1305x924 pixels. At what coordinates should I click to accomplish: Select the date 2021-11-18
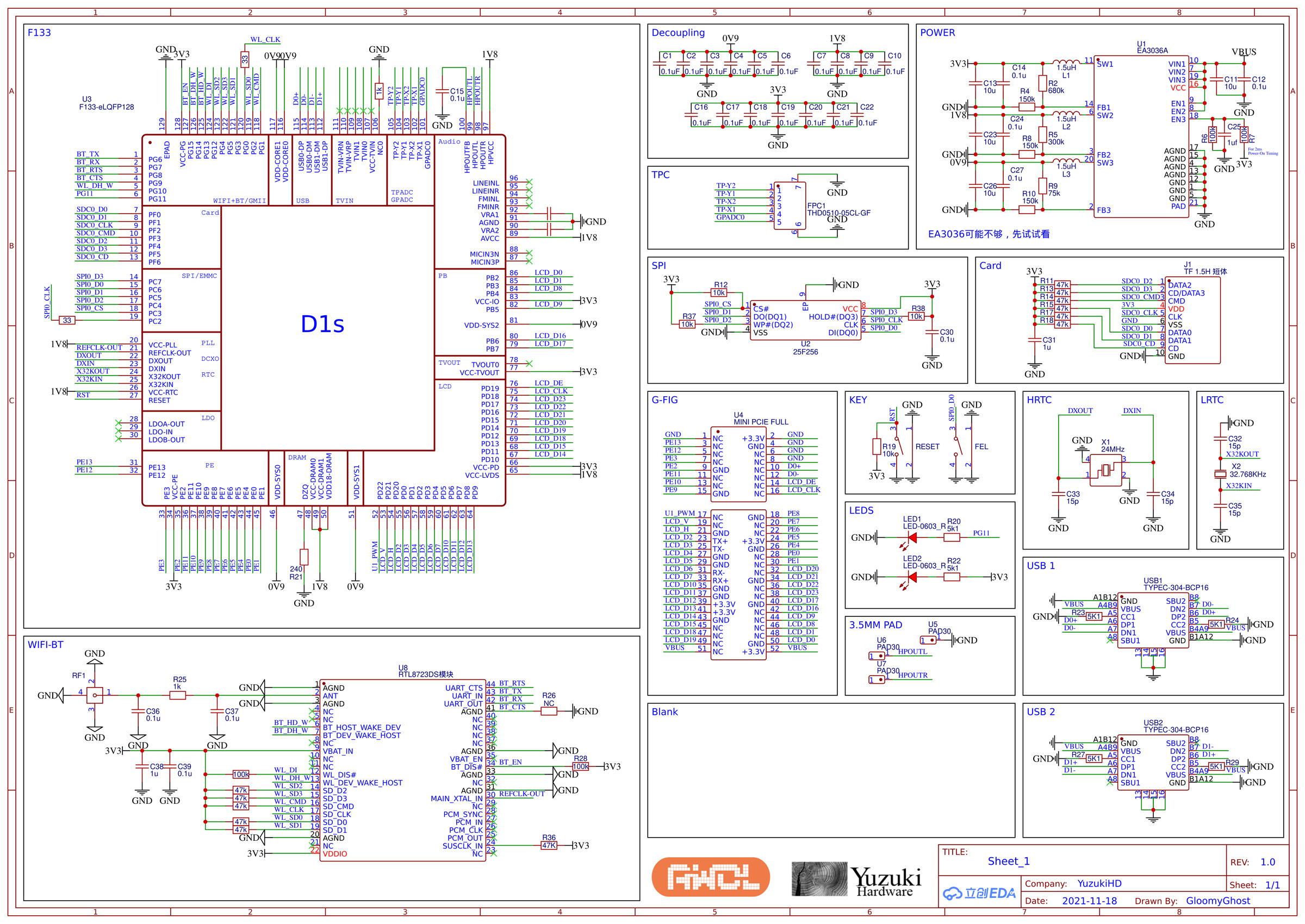(x=1089, y=901)
